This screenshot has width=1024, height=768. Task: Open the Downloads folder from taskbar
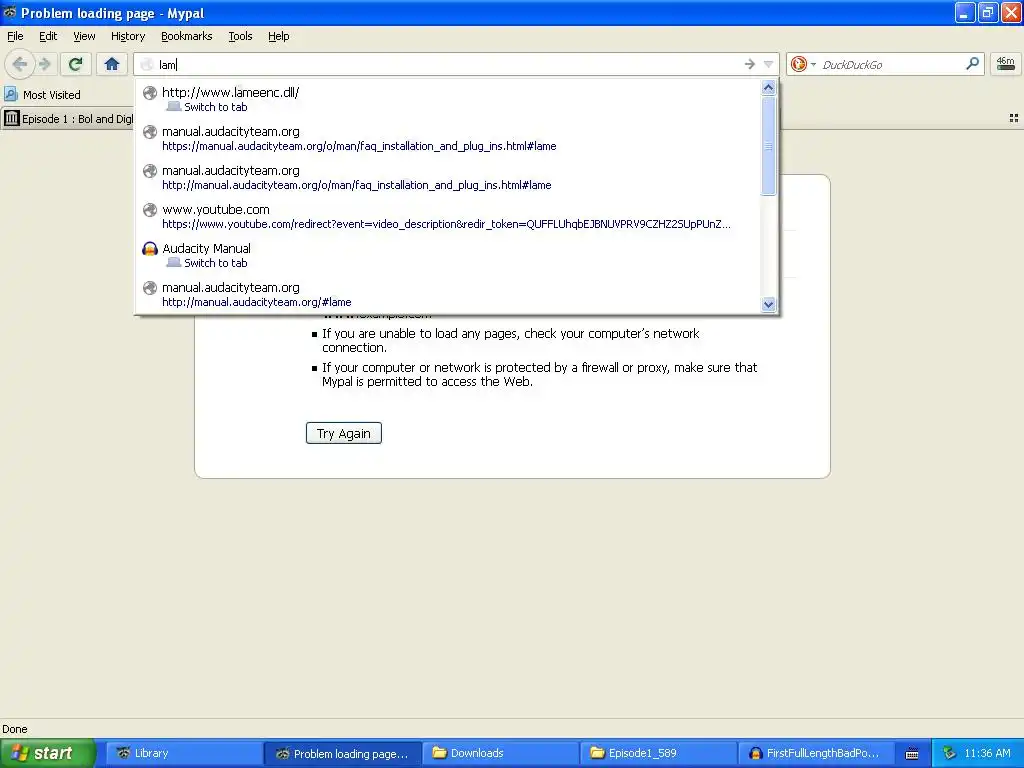pyautogui.click(x=500, y=753)
